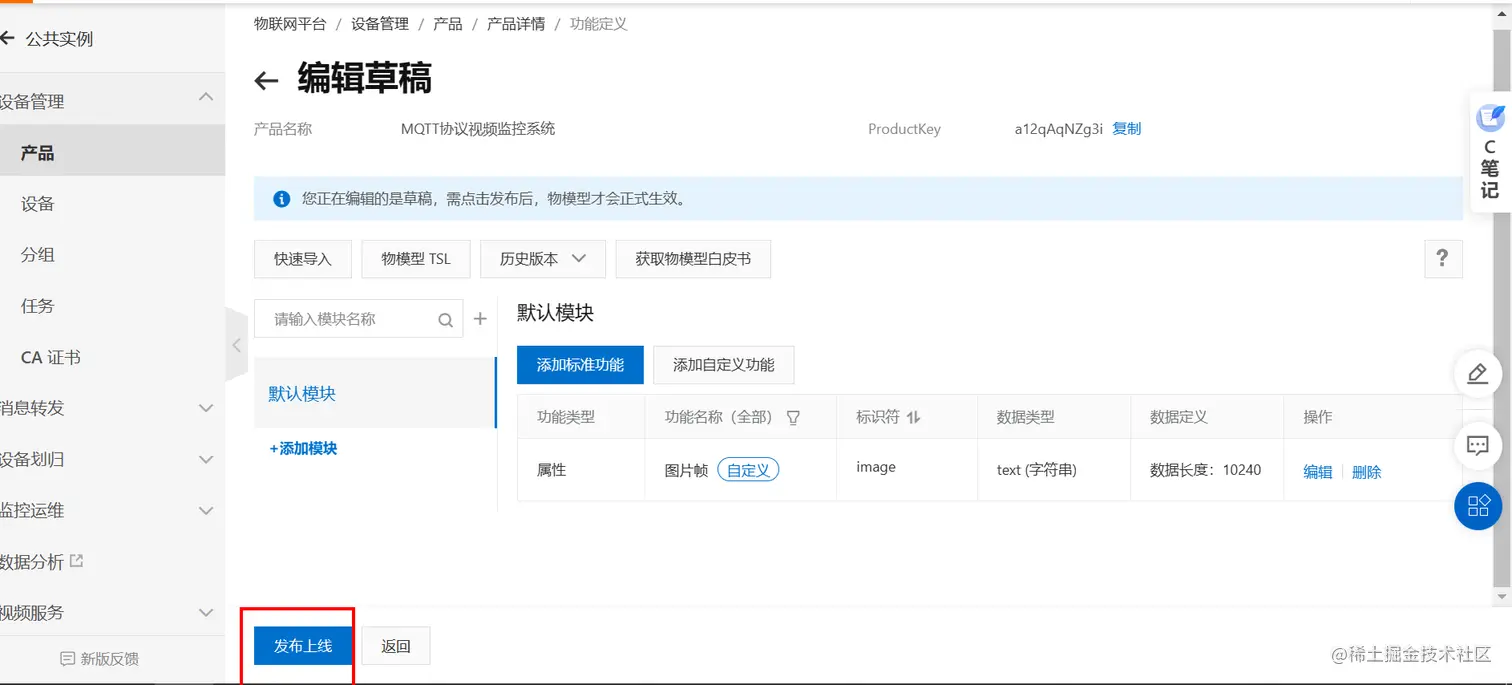Expand the 设备划归 menu section

206,459
